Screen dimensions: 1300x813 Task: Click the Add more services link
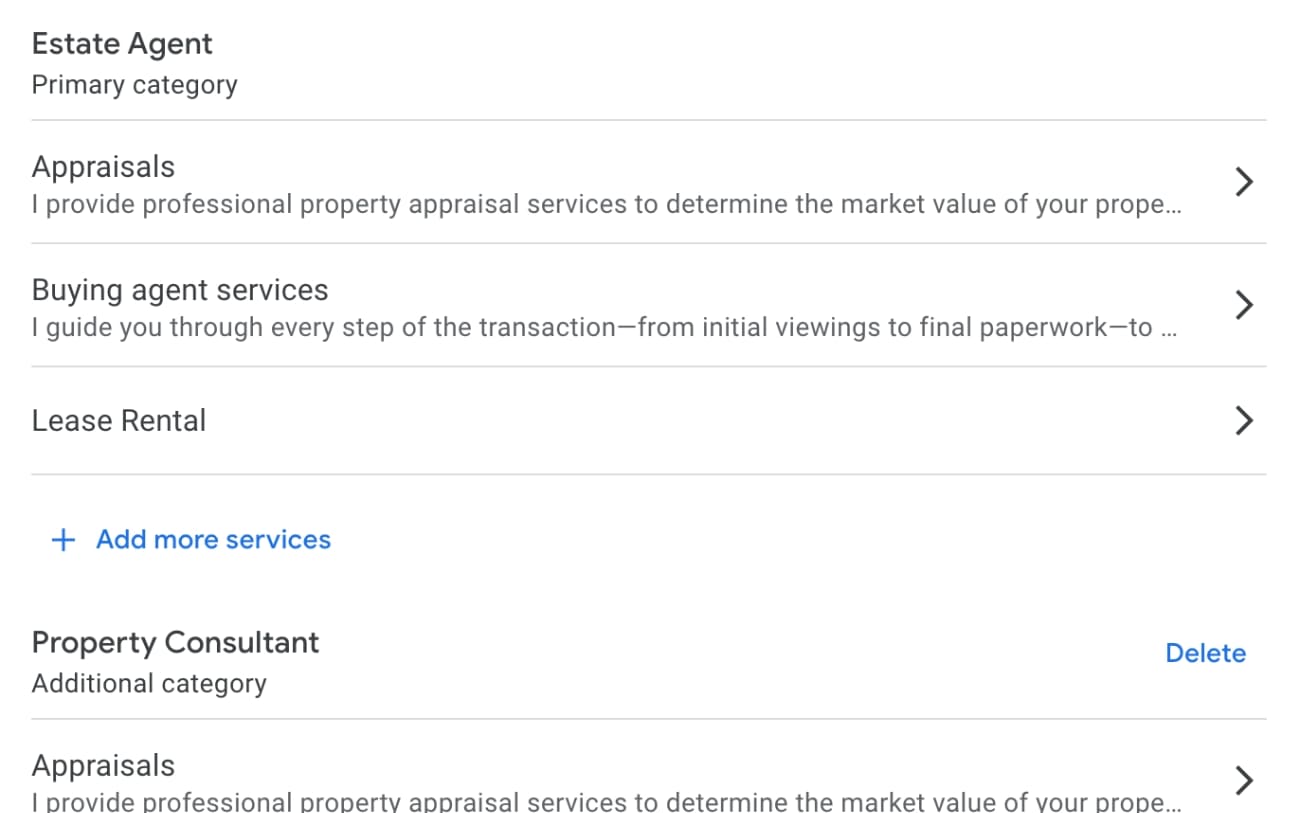(213, 540)
